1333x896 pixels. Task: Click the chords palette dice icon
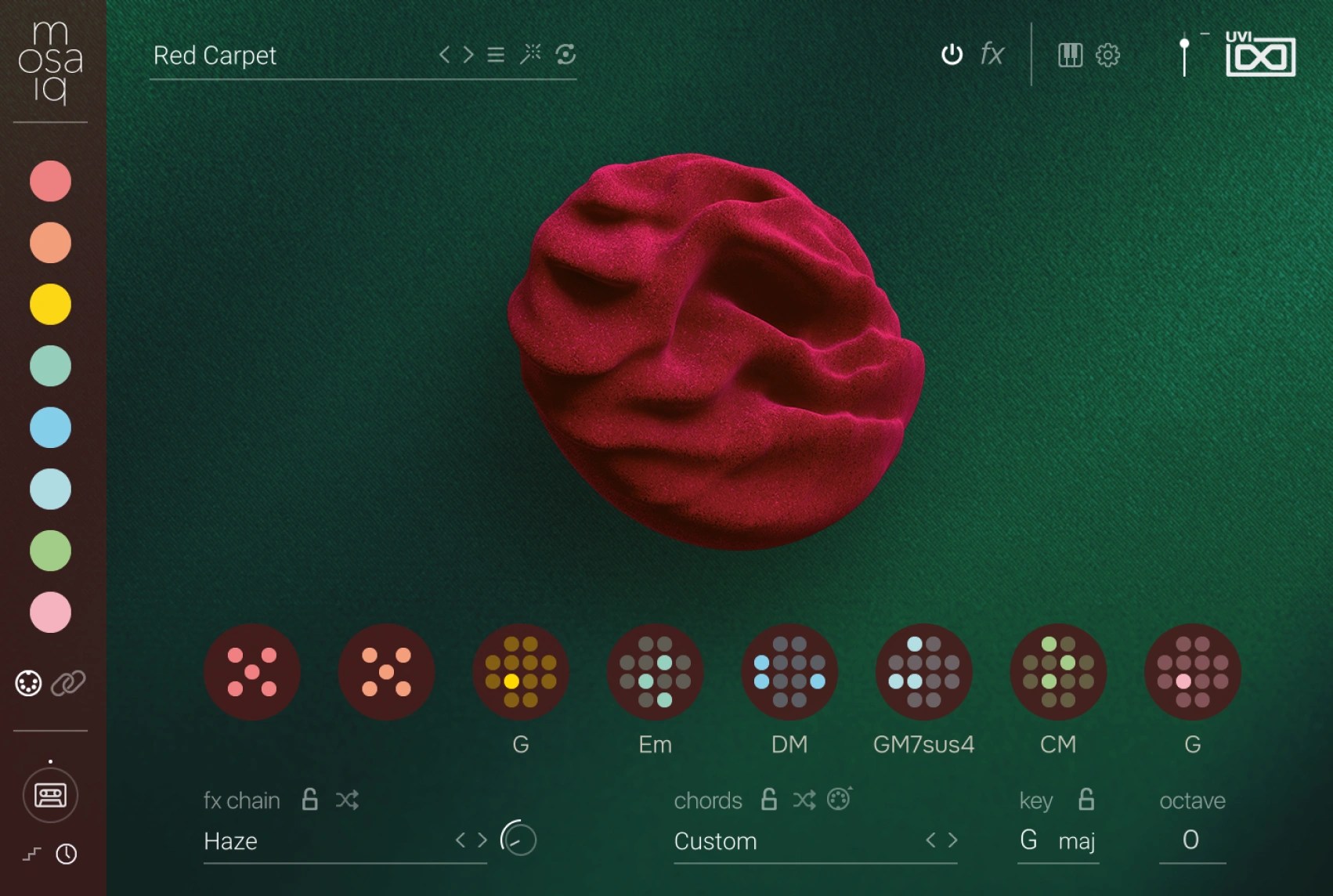tap(839, 799)
